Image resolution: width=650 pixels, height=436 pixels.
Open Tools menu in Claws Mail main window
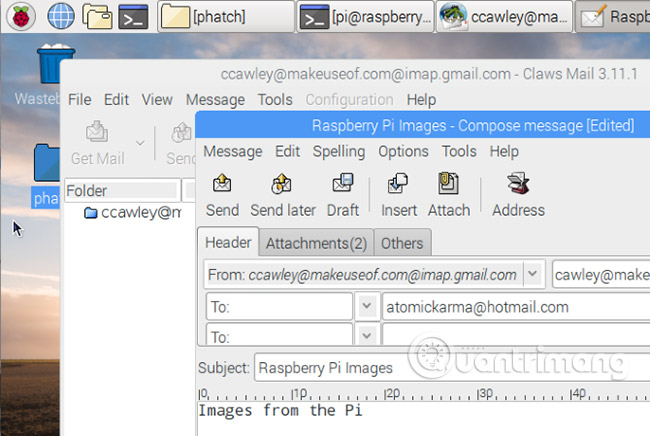pos(275,99)
